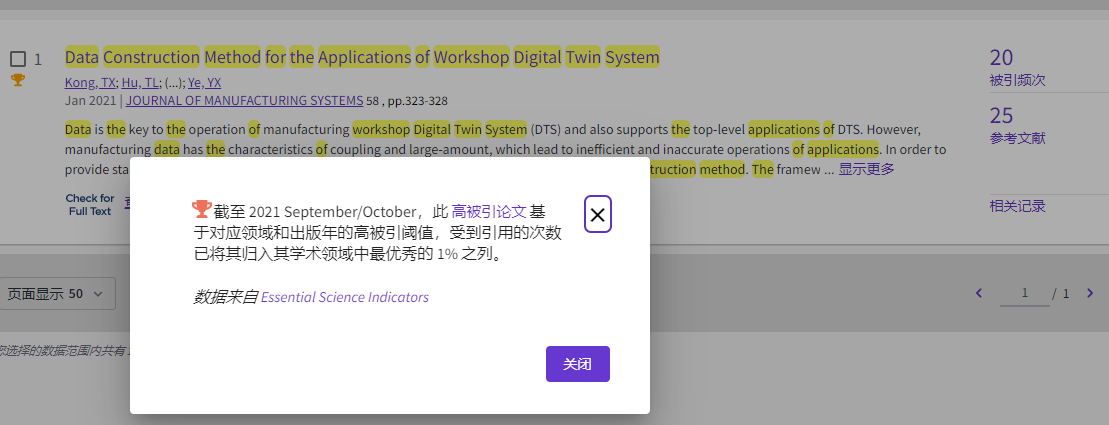
Task: Click the page number input field
Action: point(1025,293)
